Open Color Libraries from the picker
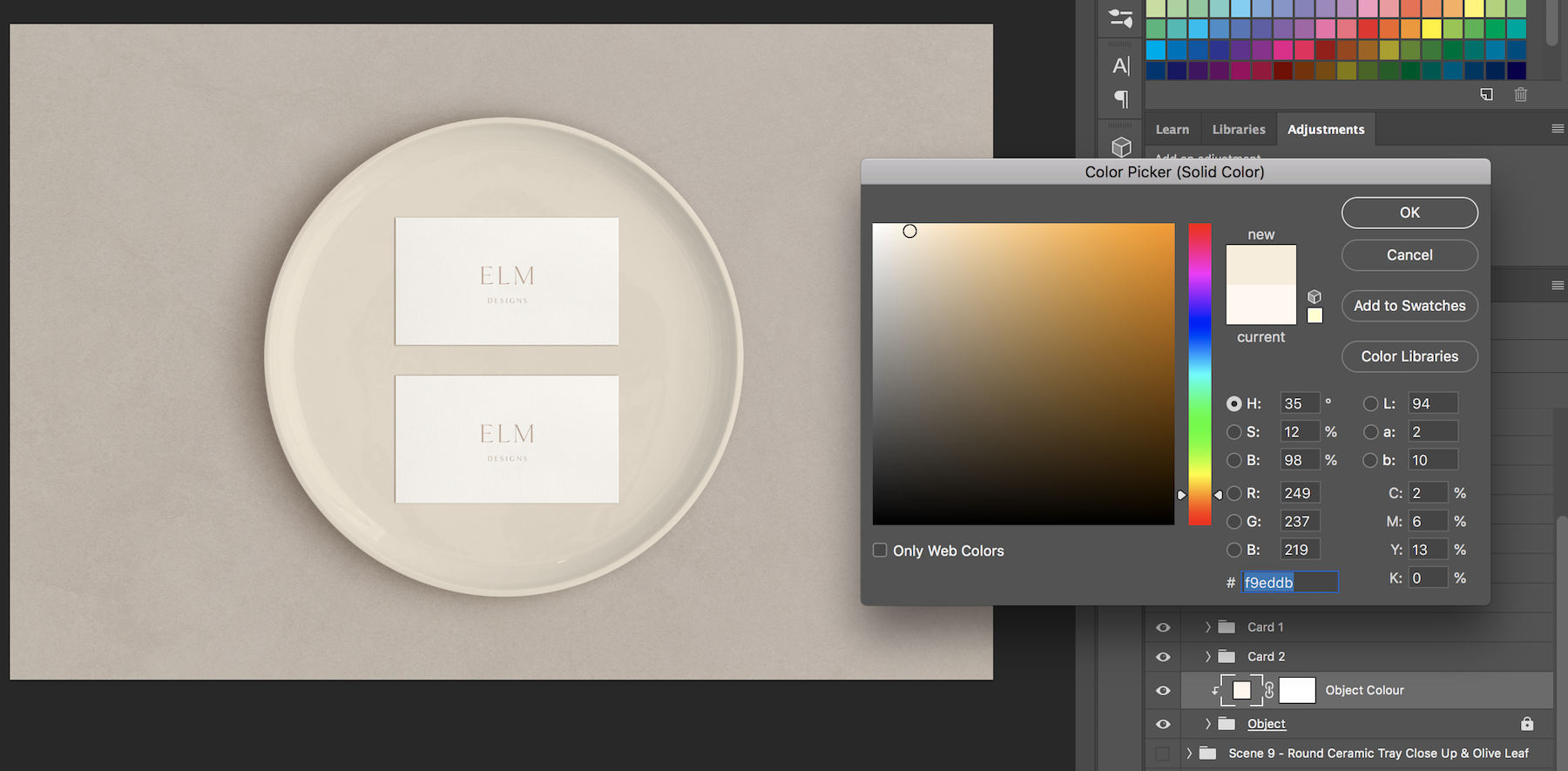The width and height of the screenshot is (1568, 771). (x=1409, y=356)
